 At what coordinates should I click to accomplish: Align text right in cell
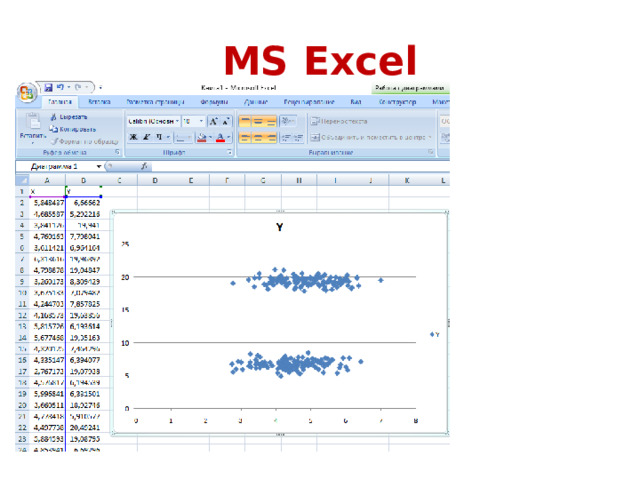271,138
